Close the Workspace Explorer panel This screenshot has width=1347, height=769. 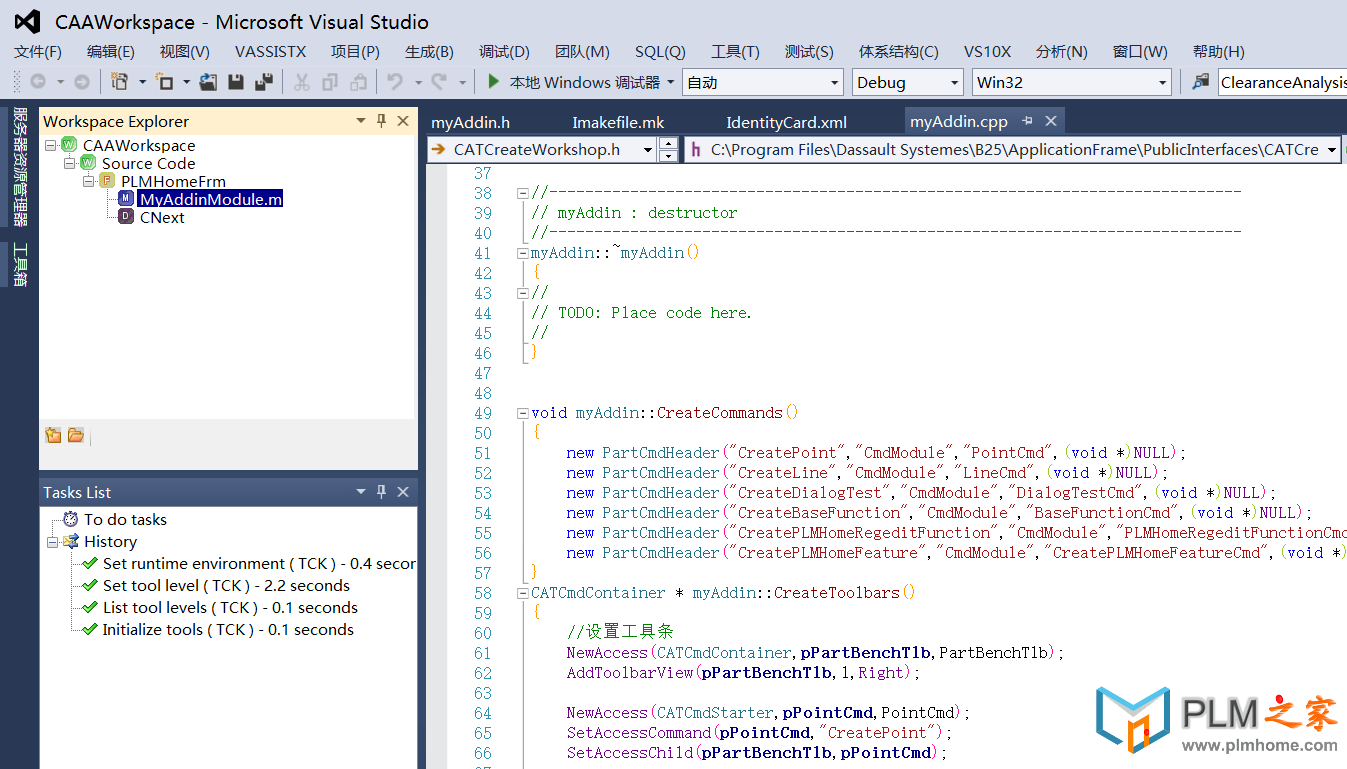pyautogui.click(x=403, y=121)
